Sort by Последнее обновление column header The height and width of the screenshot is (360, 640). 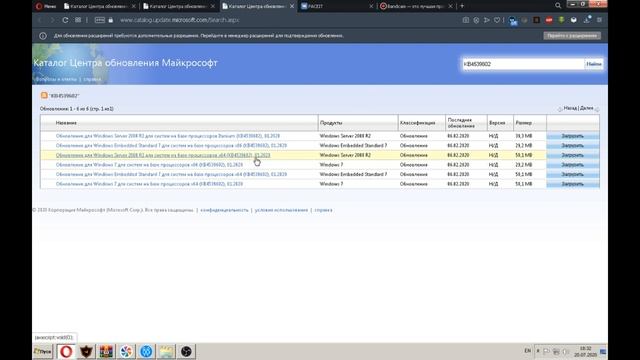pyautogui.click(x=461, y=123)
